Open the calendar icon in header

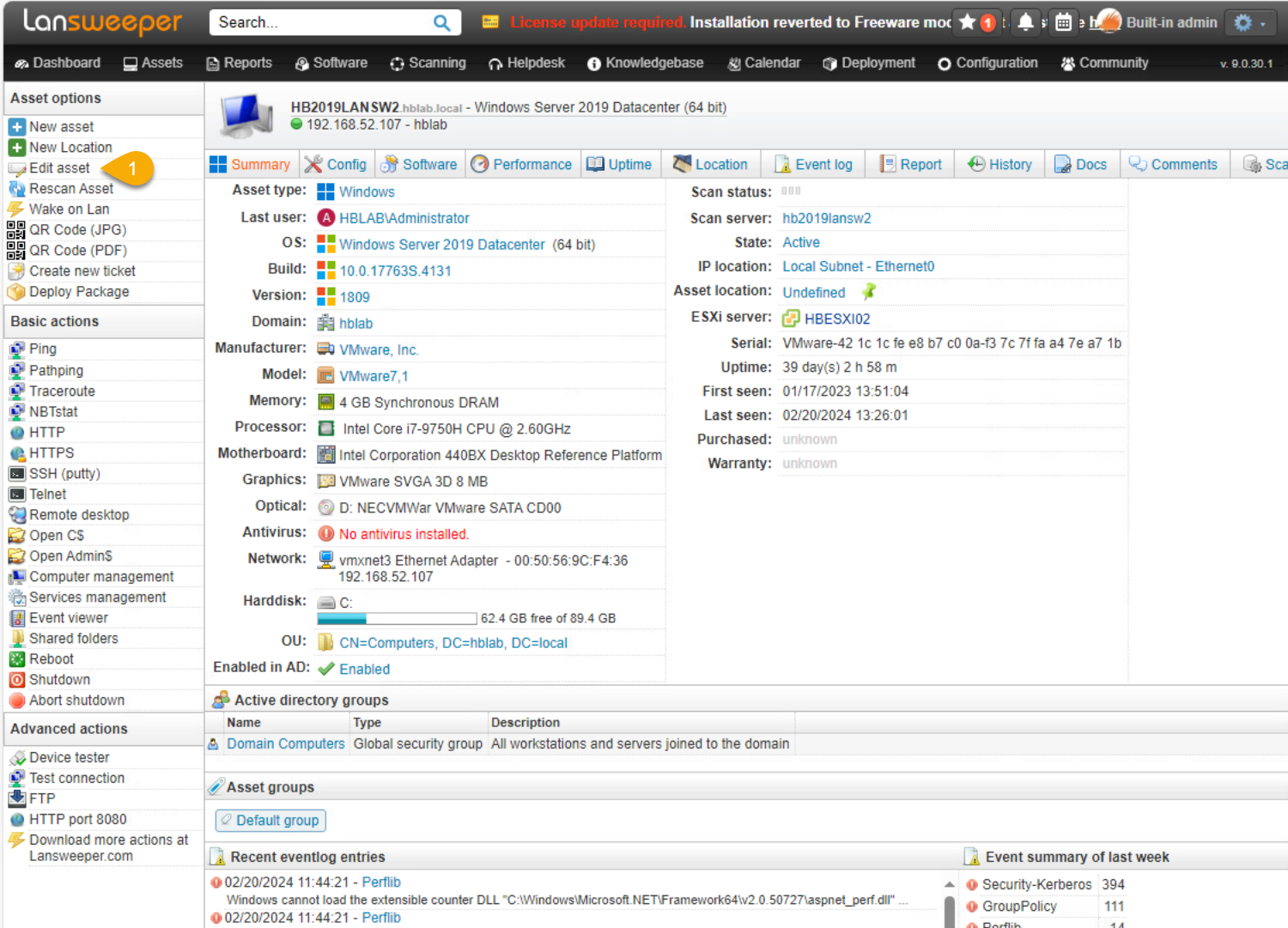point(1063,22)
